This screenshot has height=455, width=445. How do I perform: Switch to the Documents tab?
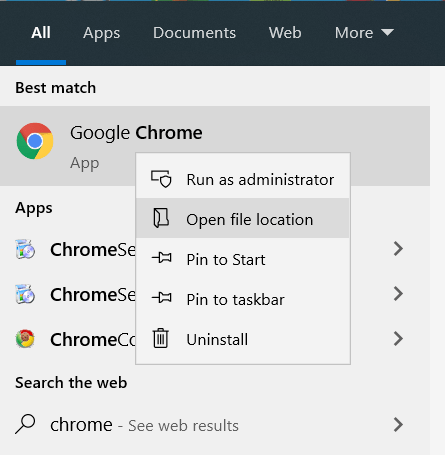click(x=194, y=33)
